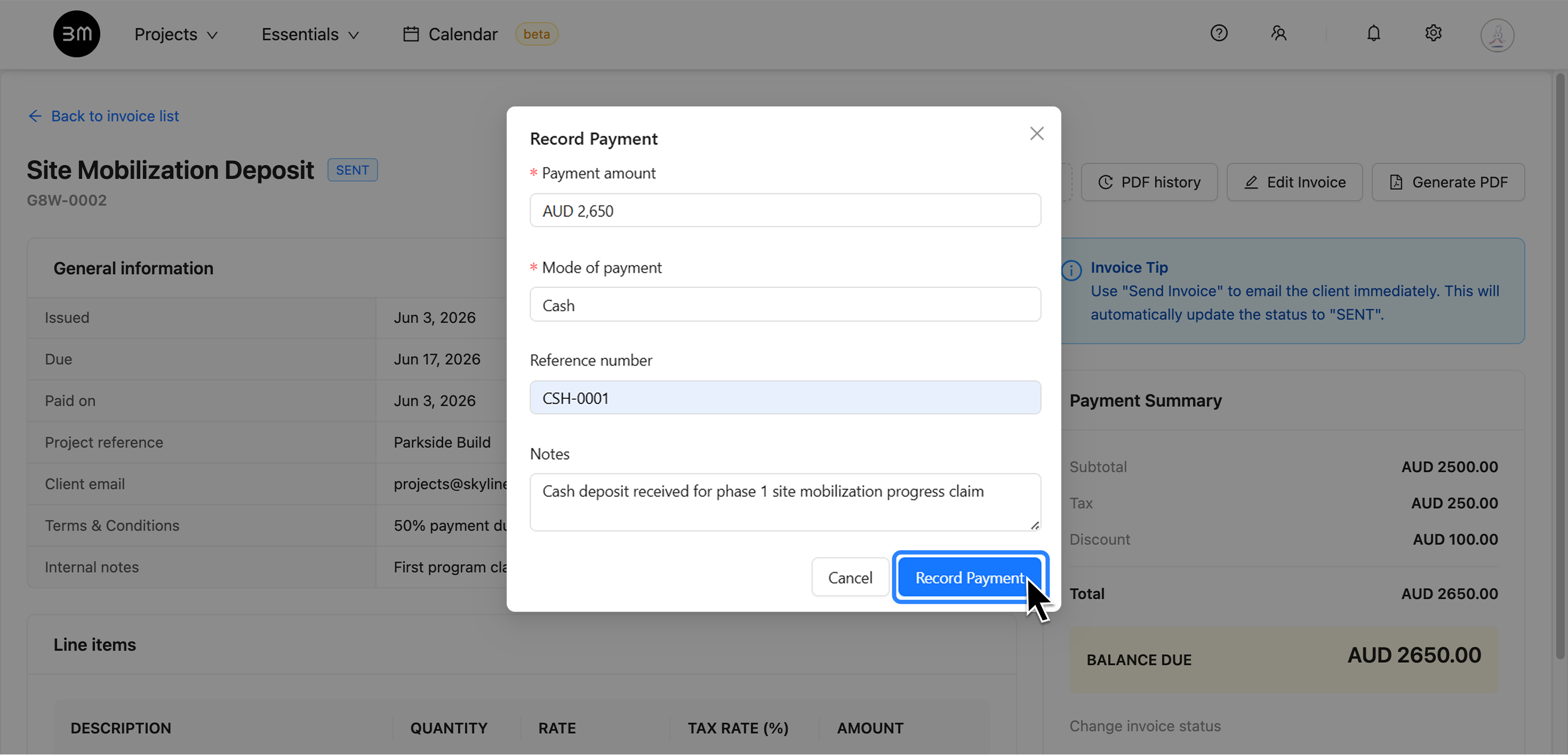The image size is (1568, 755).
Task: Click the Payment Summary heading
Action: [x=1146, y=400]
